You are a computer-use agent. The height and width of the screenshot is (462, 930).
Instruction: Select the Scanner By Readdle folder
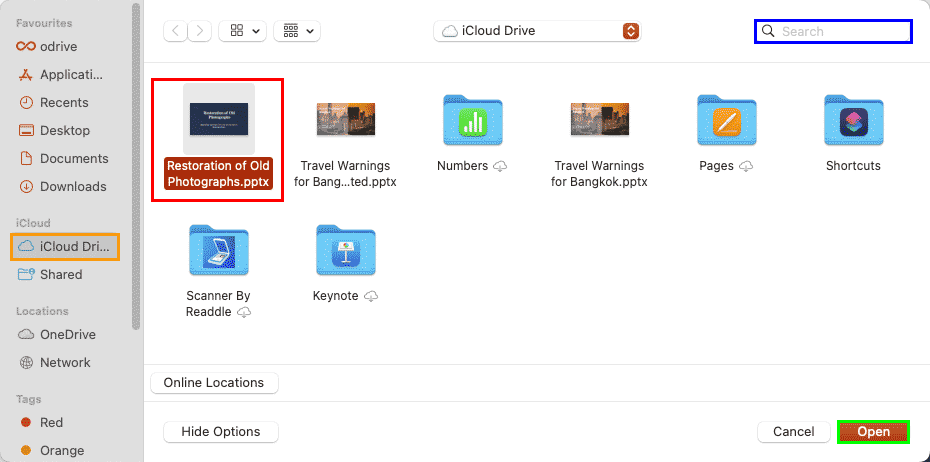coord(218,250)
